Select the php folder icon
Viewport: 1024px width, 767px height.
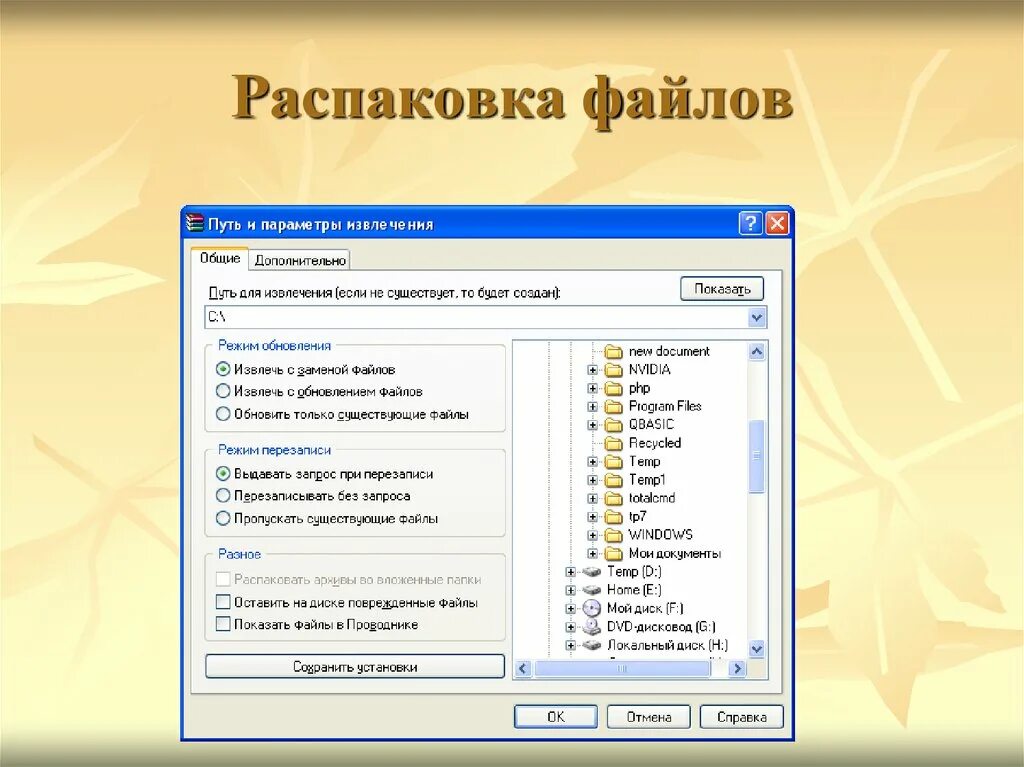tap(613, 388)
